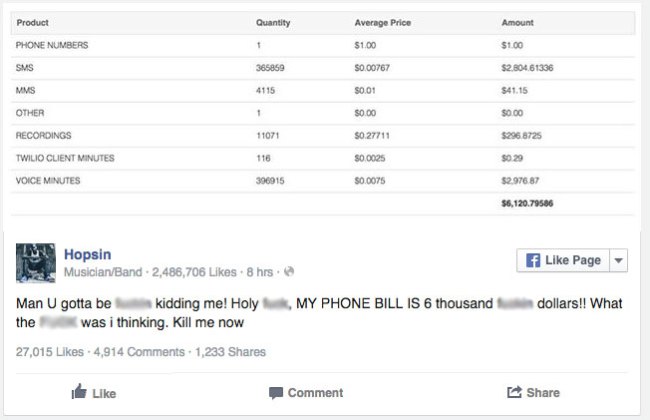Screen dimensions: 650x420
Task: Open Hopsin's profile picture thumbnail
Action: pos(36,262)
